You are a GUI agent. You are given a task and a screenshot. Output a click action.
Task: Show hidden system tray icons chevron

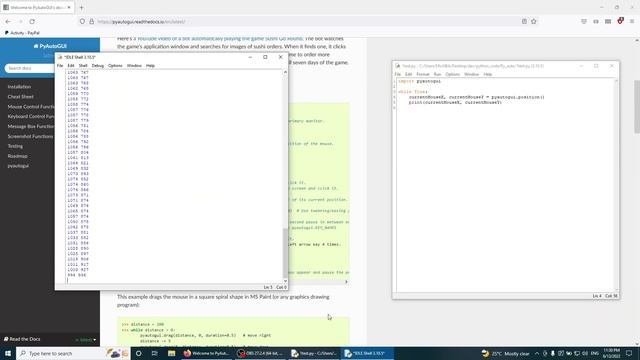(537, 353)
